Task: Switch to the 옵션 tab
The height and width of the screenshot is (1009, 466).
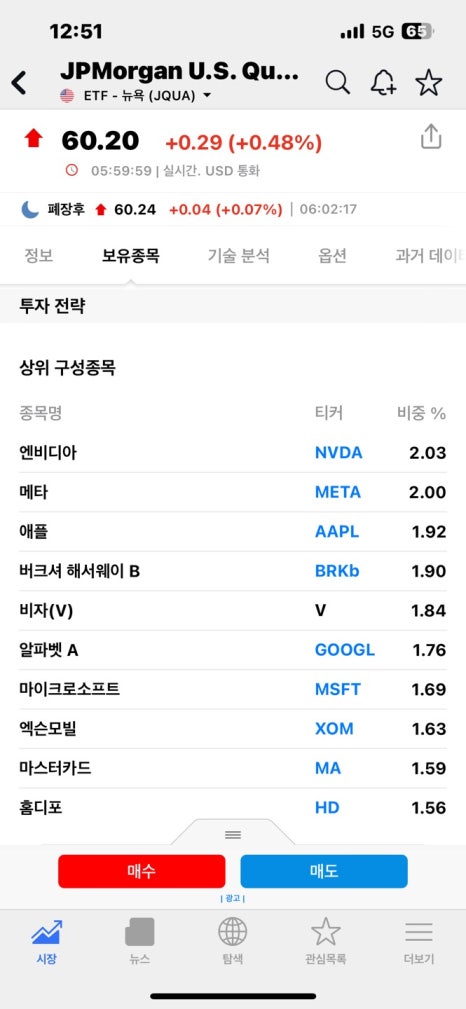Action: [x=332, y=255]
